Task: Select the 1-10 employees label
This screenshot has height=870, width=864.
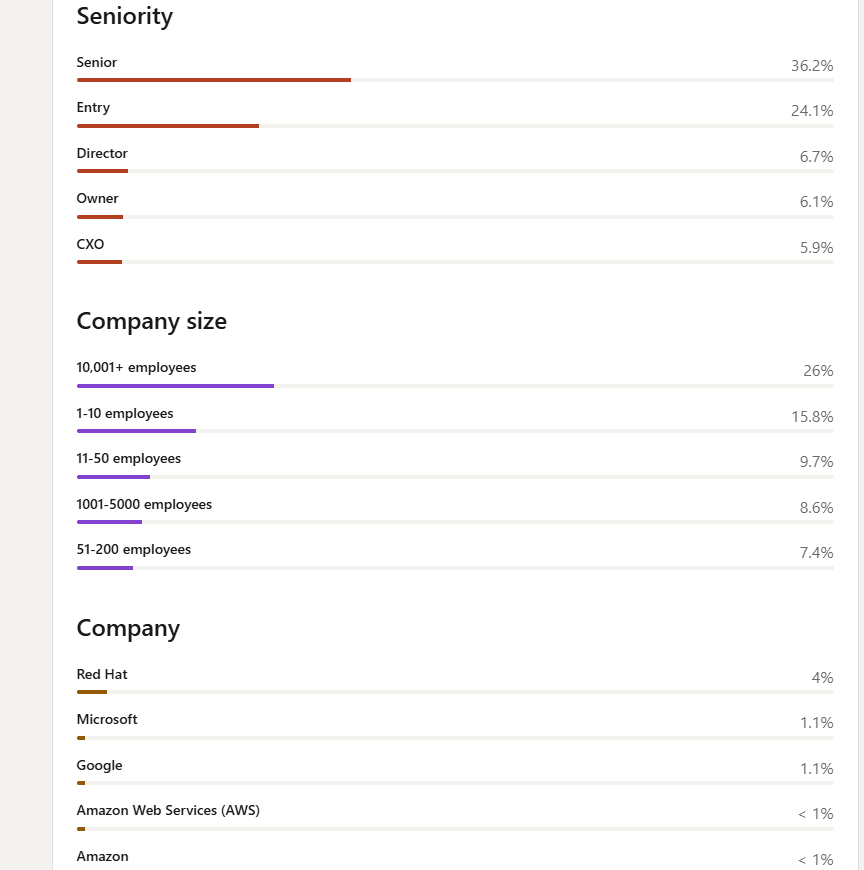Action: (125, 413)
